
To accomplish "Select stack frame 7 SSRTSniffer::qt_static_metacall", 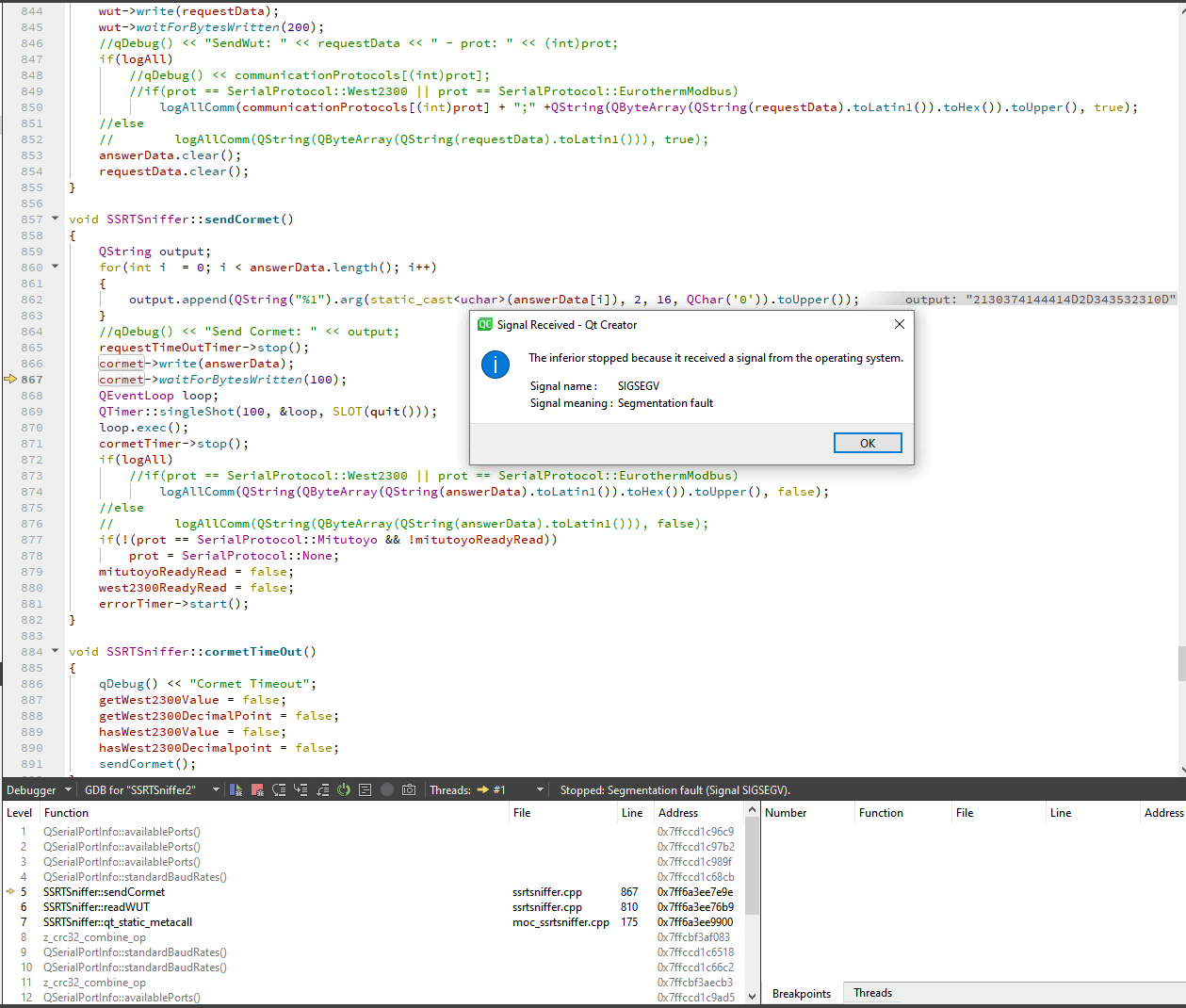I will (373, 921).
